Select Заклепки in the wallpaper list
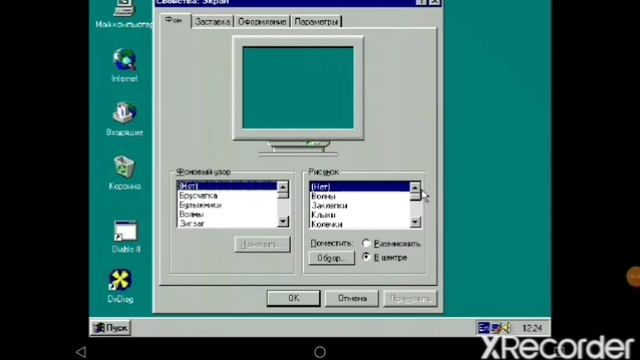This screenshot has width=640, height=360. [360, 206]
